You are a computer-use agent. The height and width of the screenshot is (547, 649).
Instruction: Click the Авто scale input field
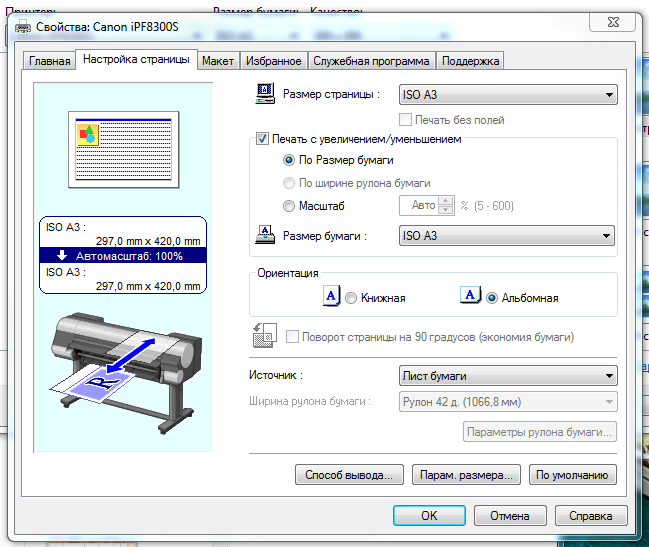pos(419,205)
